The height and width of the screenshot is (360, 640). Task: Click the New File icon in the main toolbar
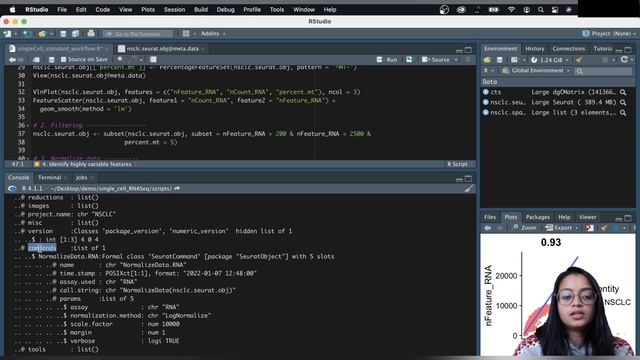[7, 34]
